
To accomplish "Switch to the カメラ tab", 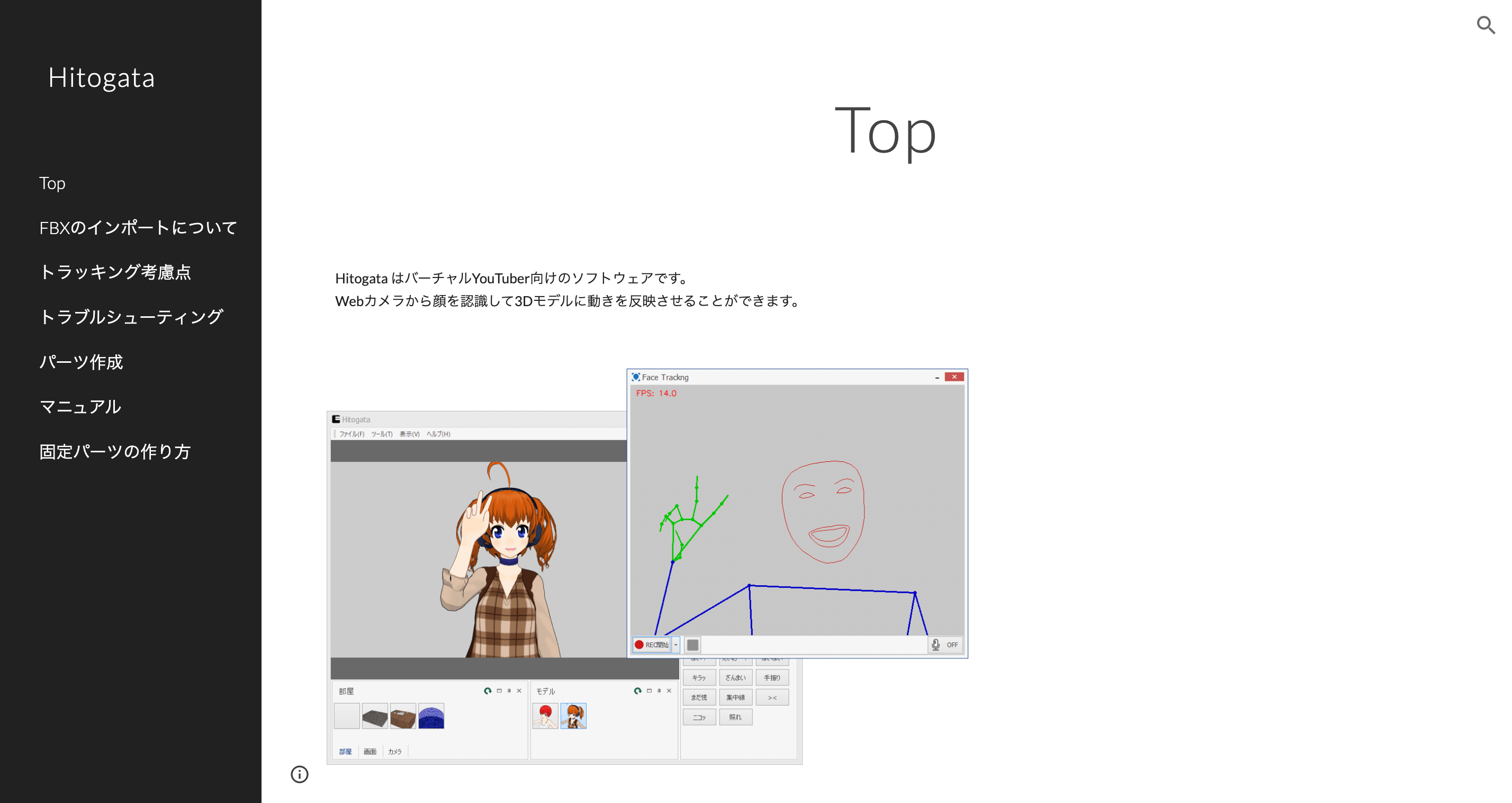I will pyautogui.click(x=394, y=751).
